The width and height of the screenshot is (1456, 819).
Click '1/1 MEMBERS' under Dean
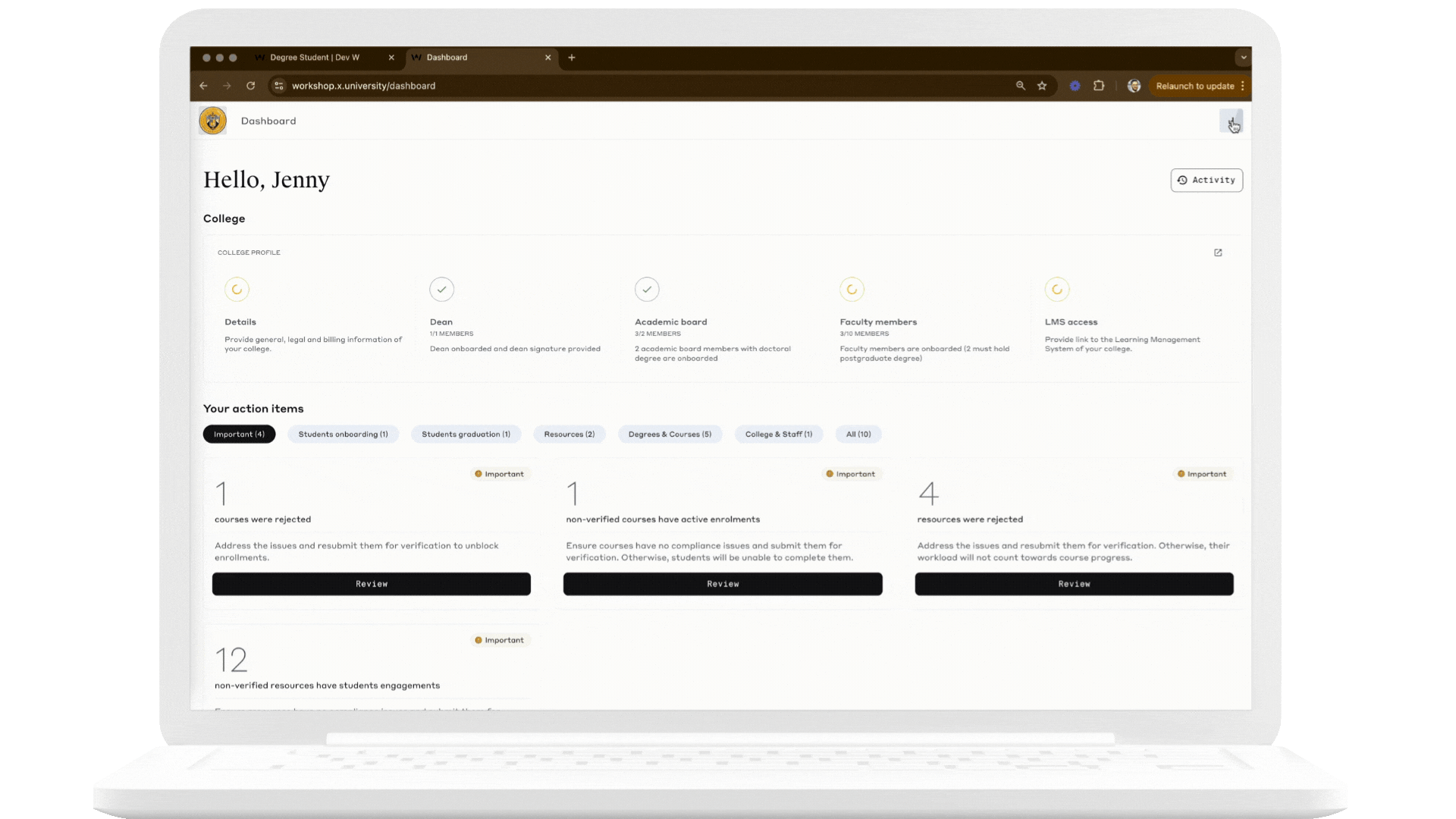coord(451,334)
